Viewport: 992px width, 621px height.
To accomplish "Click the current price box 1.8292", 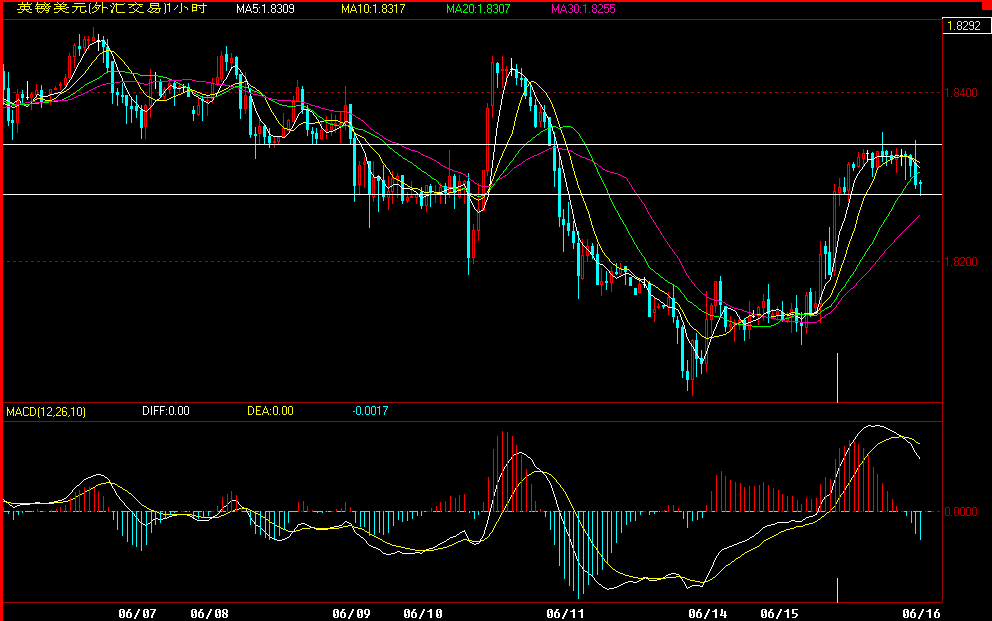I will [961, 27].
